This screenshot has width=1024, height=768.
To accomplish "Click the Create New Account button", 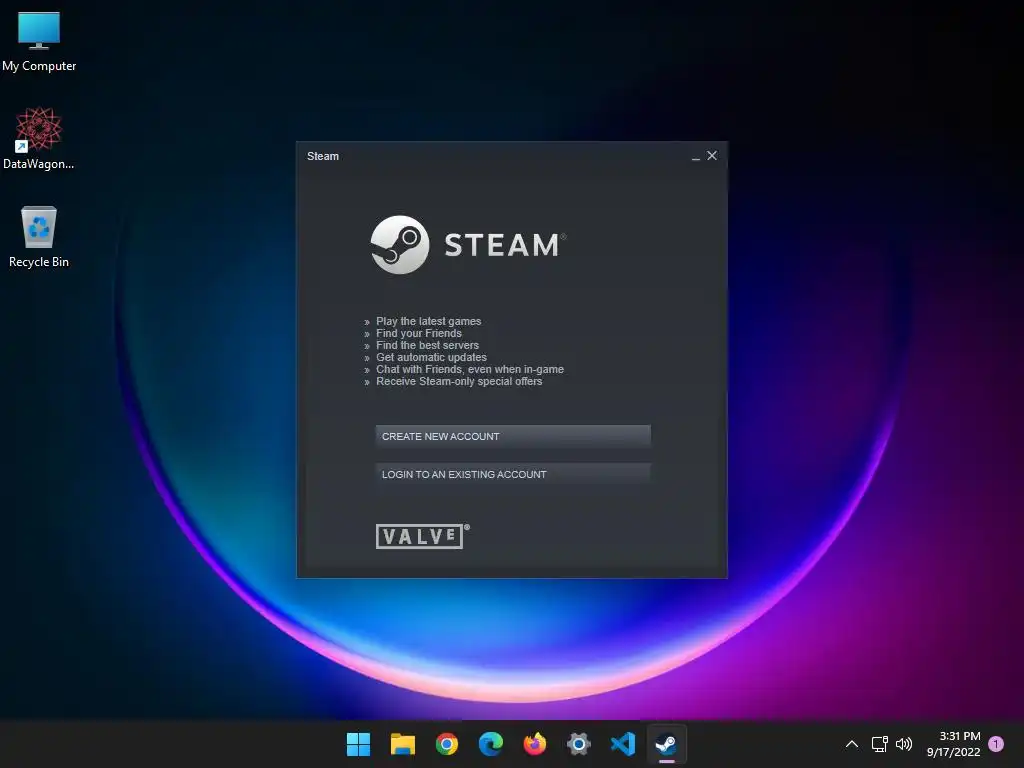I will [513, 436].
